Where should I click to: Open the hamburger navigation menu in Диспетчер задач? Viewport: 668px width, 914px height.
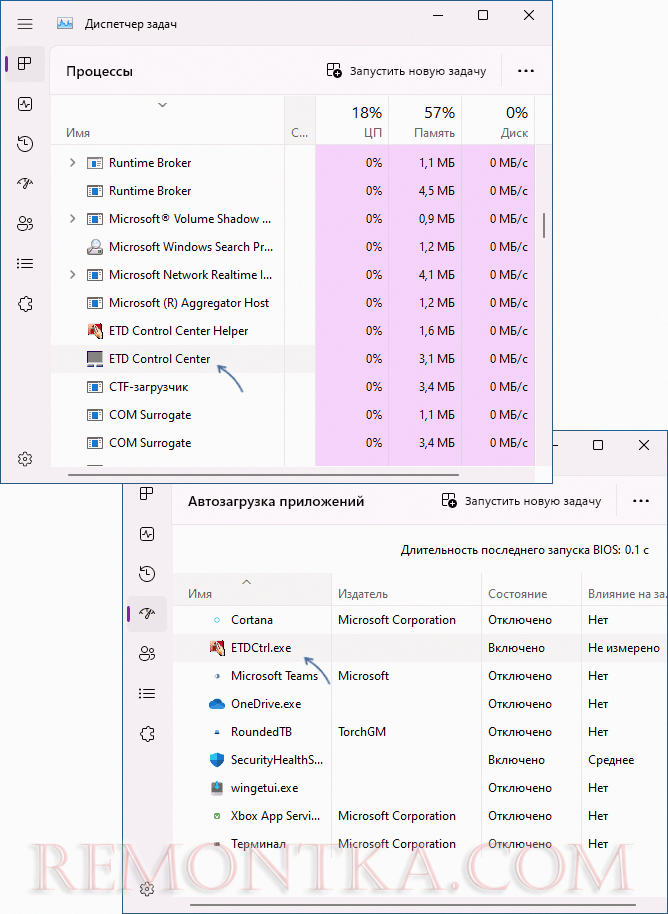(25, 22)
